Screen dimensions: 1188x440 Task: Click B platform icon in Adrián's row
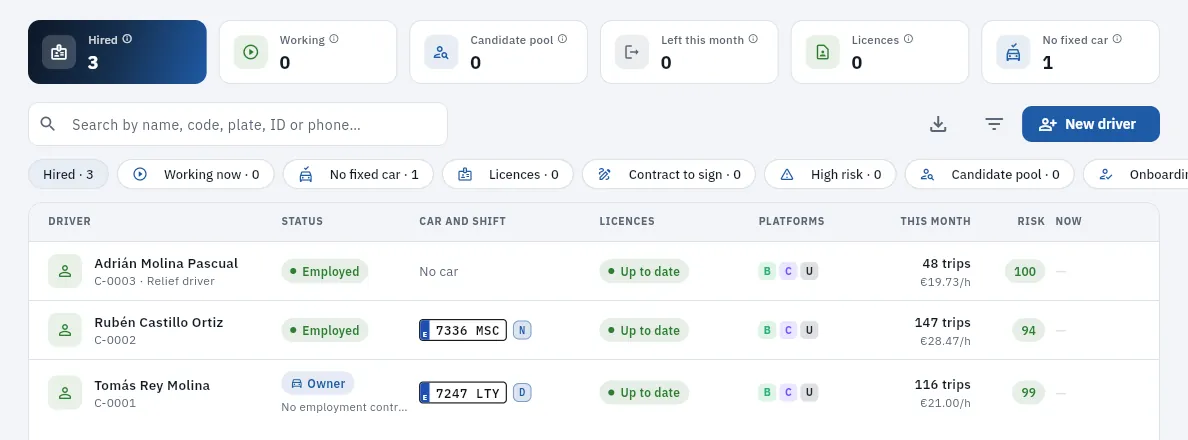767,271
